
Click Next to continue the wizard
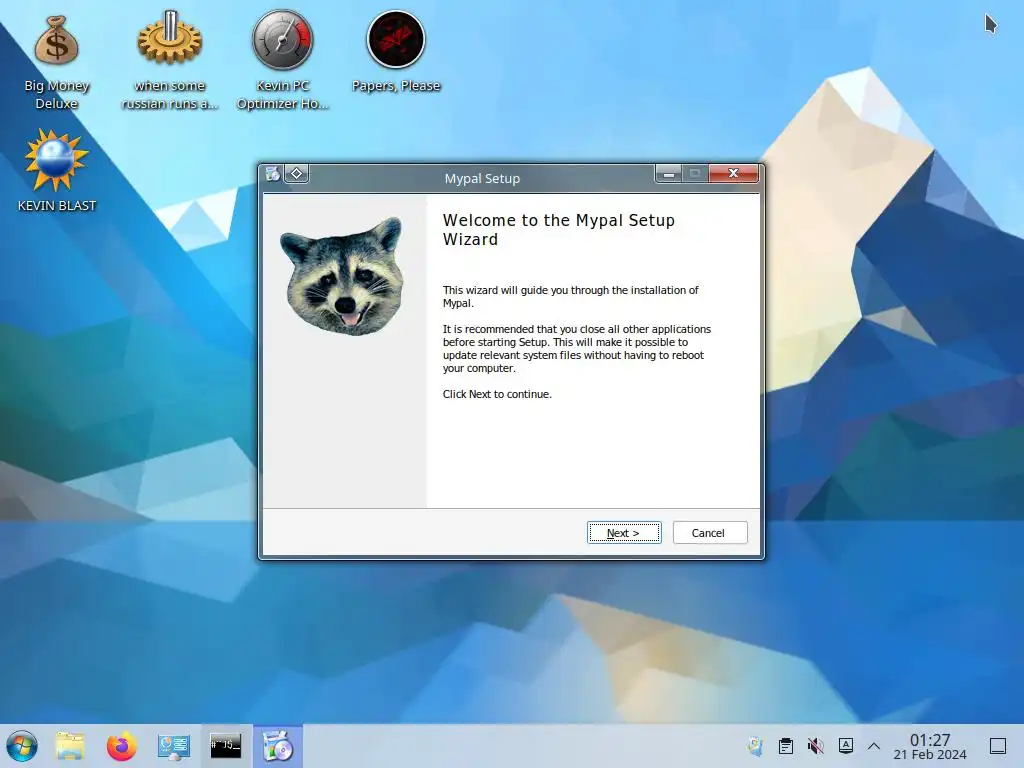[624, 533]
